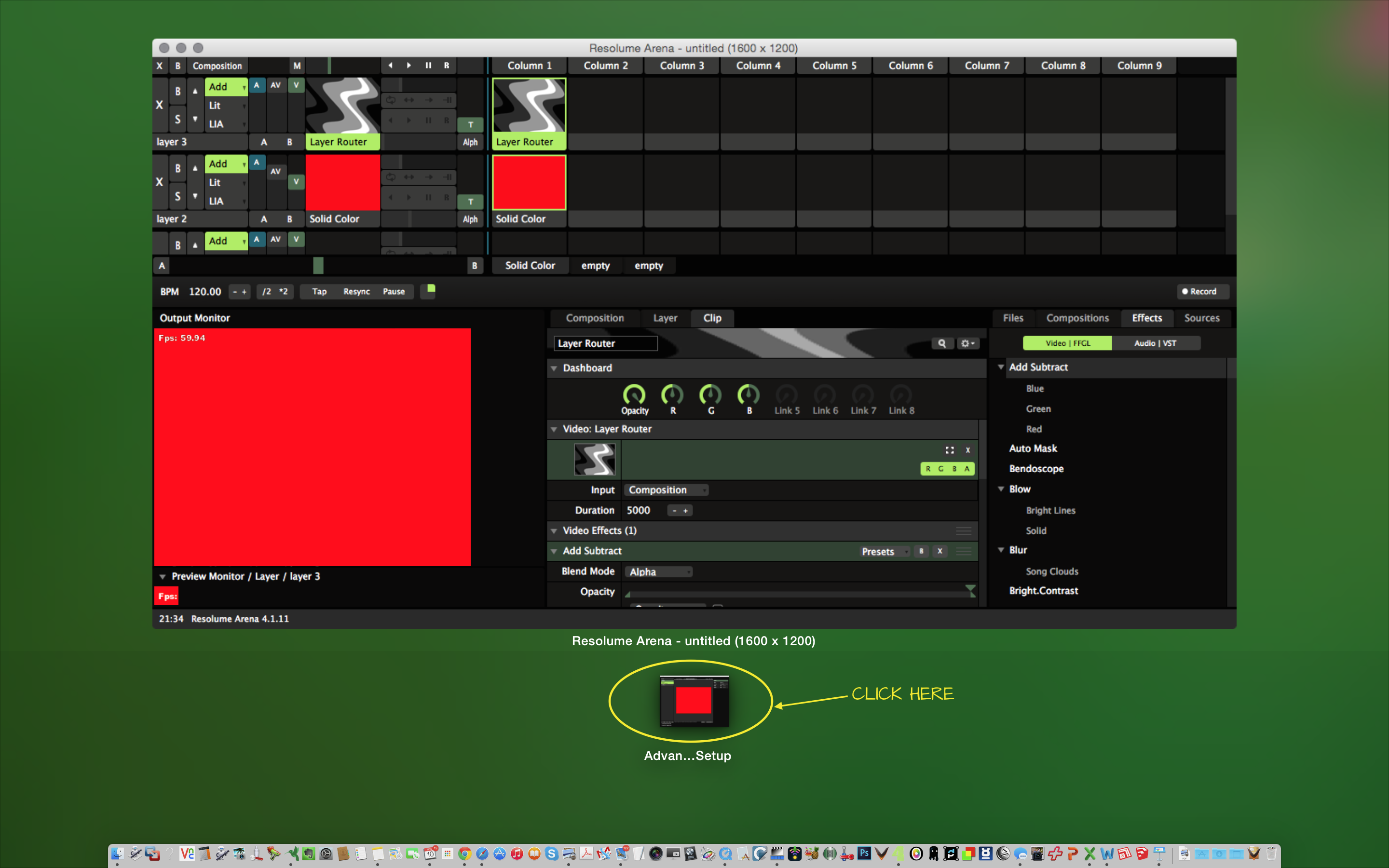Click the fullscreen resize icon in Layer Router

pyautogui.click(x=949, y=450)
